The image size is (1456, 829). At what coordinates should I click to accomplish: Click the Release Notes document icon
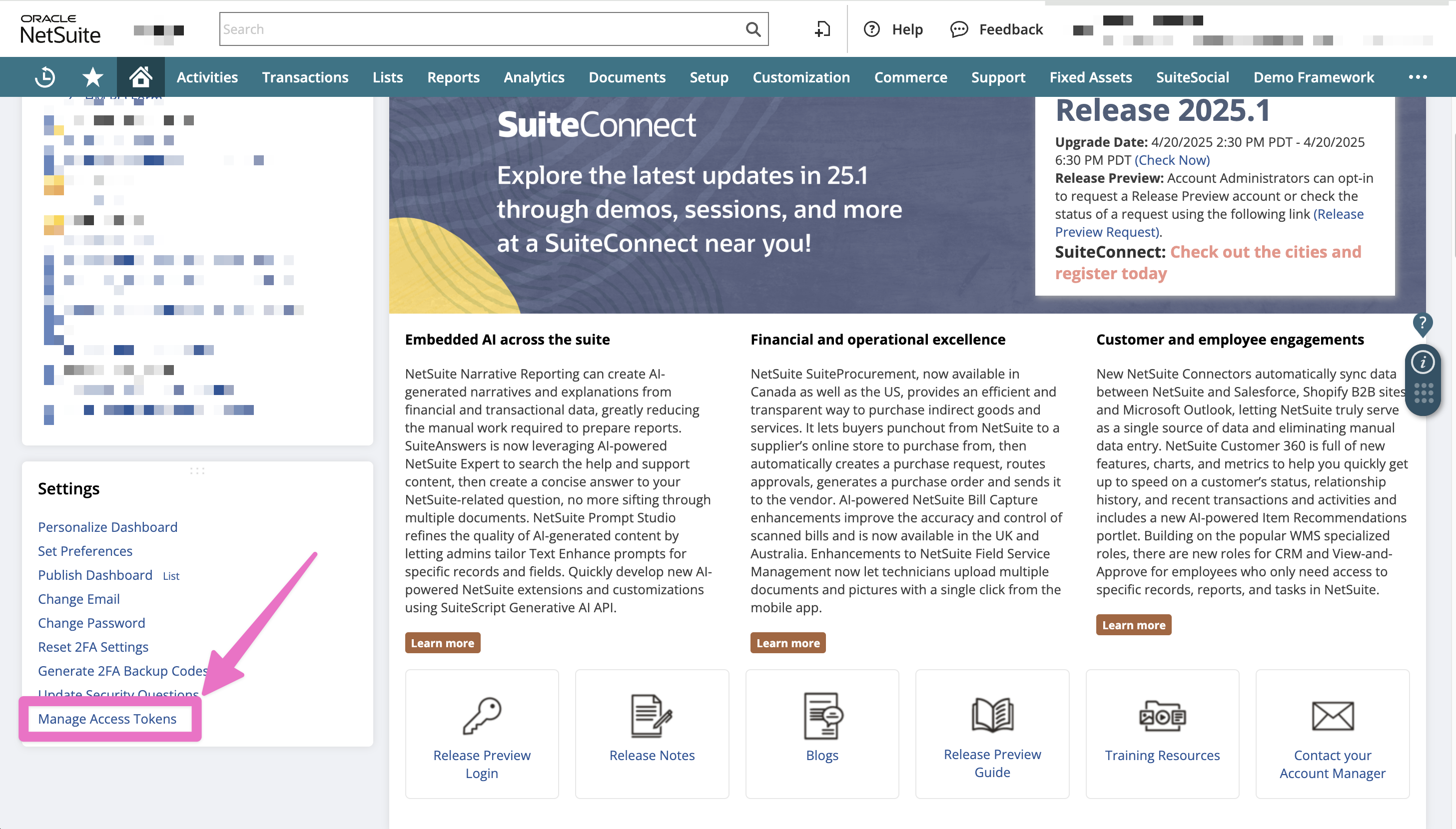pyautogui.click(x=652, y=716)
